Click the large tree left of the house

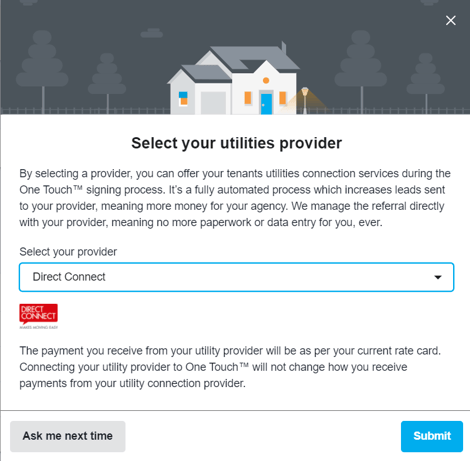point(43,71)
